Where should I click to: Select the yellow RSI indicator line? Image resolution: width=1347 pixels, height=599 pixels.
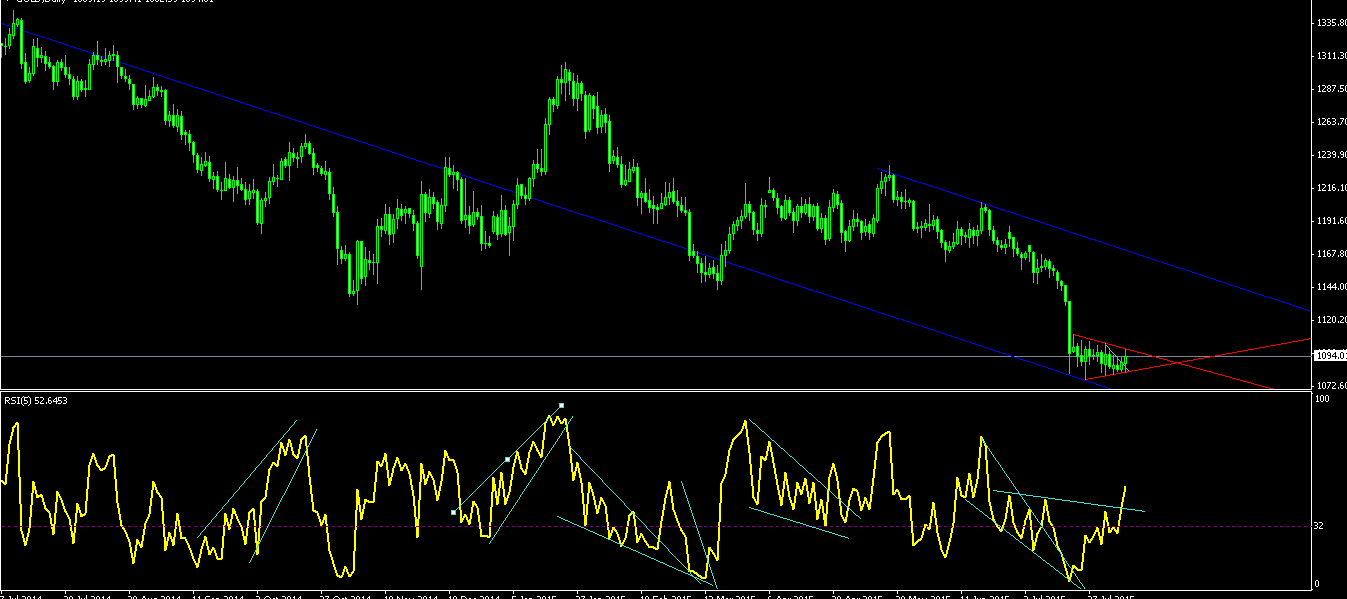point(565,496)
